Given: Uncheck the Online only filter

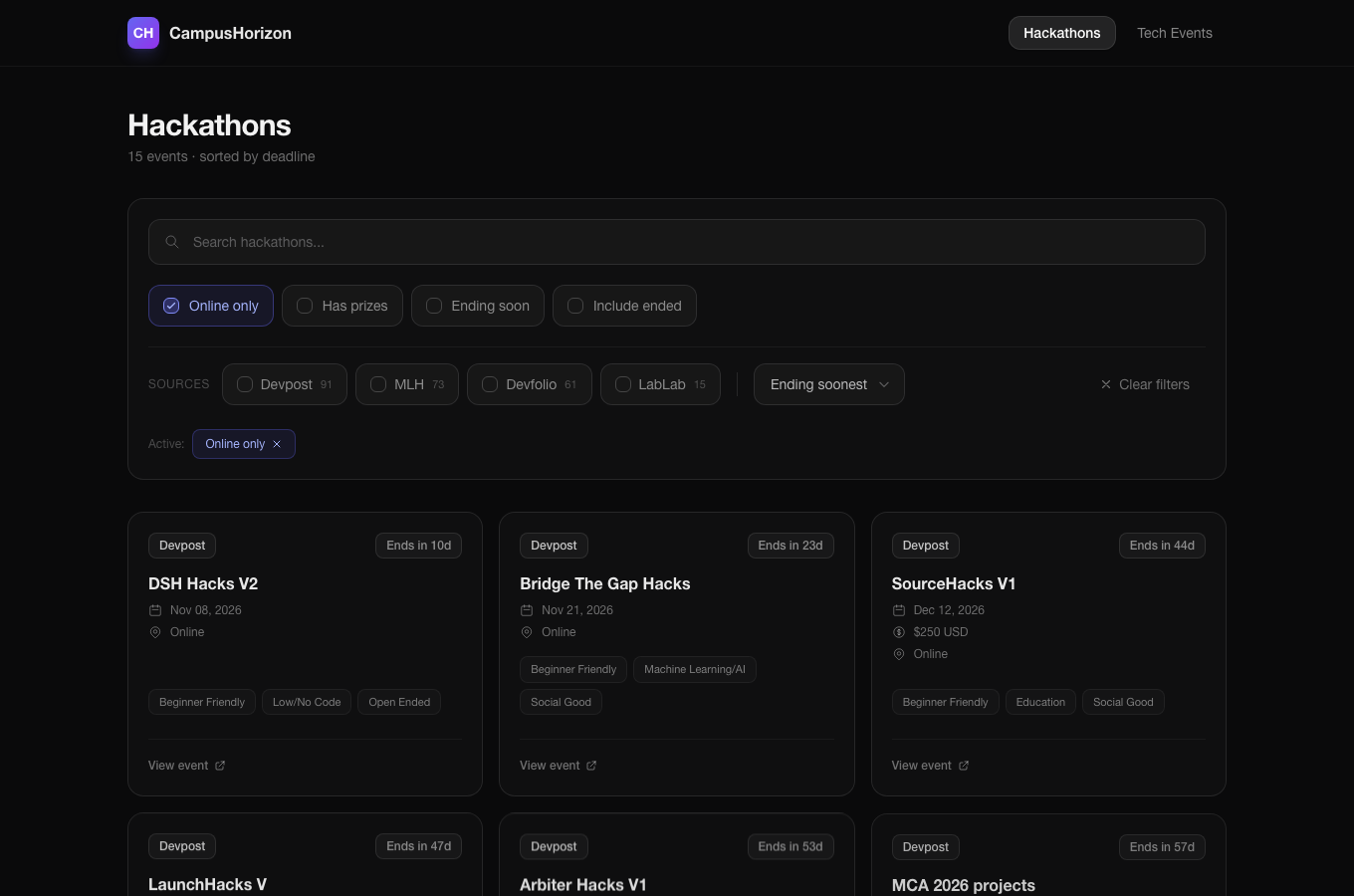Looking at the screenshot, I should pyautogui.click(x=211, y=306).
